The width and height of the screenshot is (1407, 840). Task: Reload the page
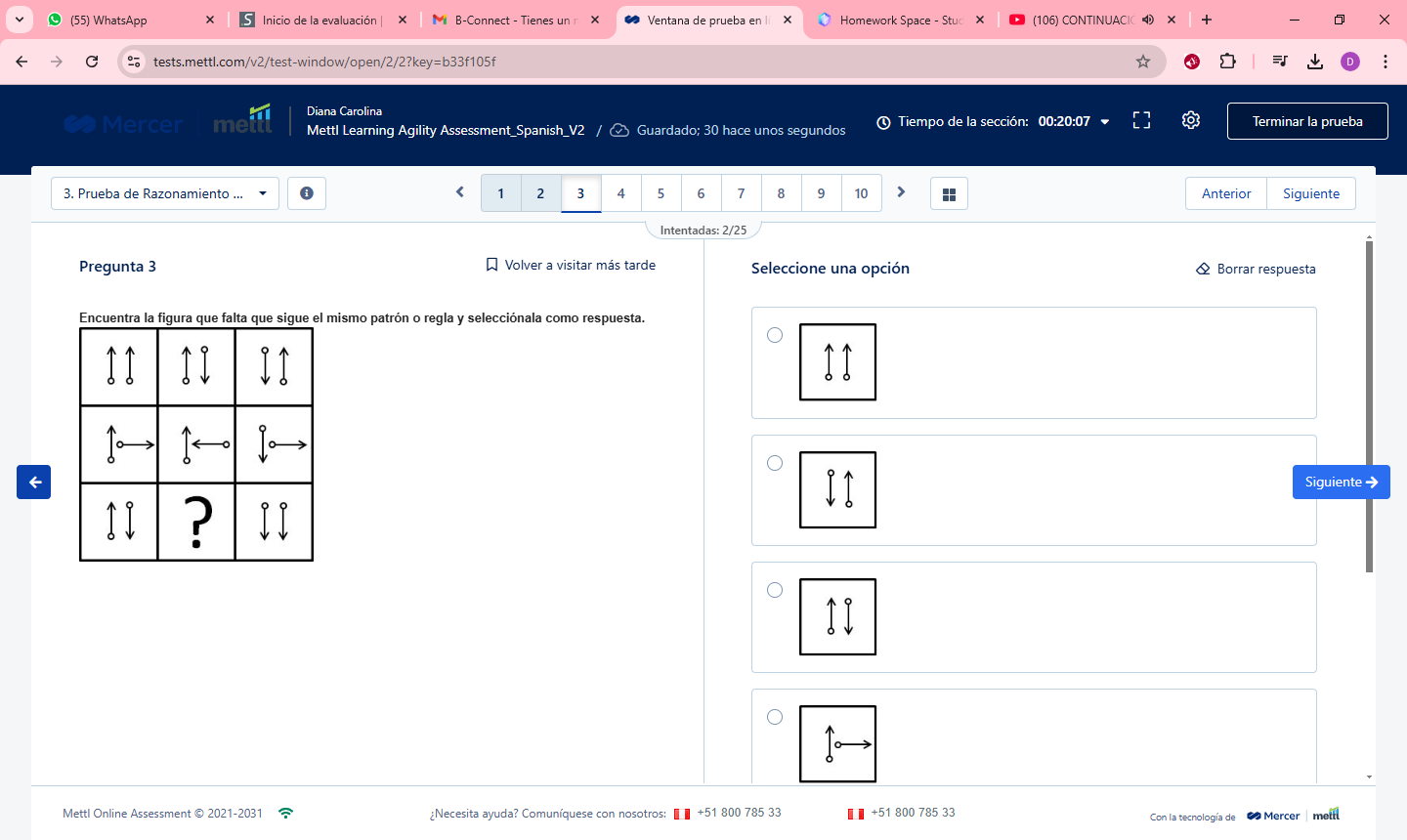(92, 62)
